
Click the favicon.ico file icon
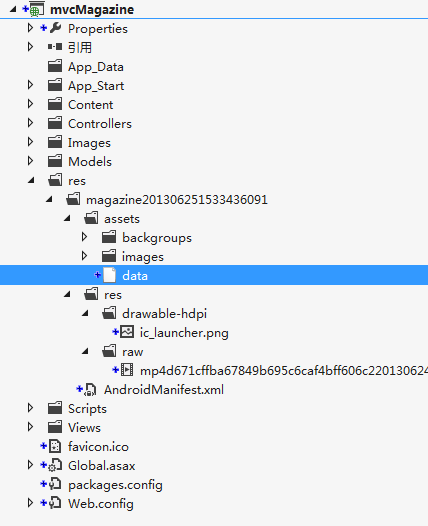pyautogui.click(x=55, y=446)
